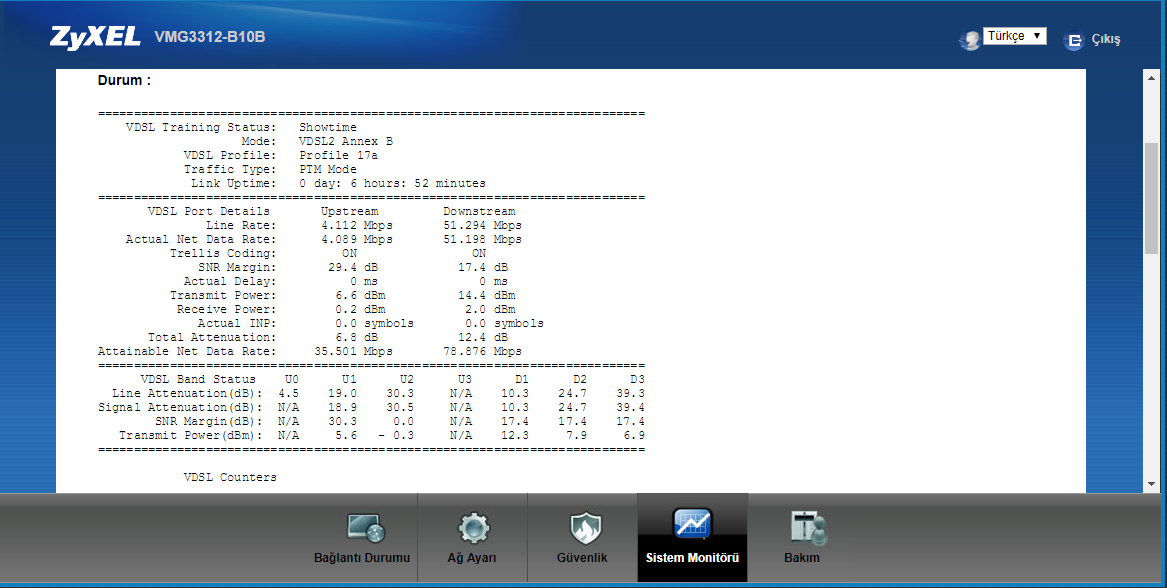Viewport: 1167px width, 588px height.
Task: Click the logout icon beside Çıkış
Action: click(x=1074, y=41)
